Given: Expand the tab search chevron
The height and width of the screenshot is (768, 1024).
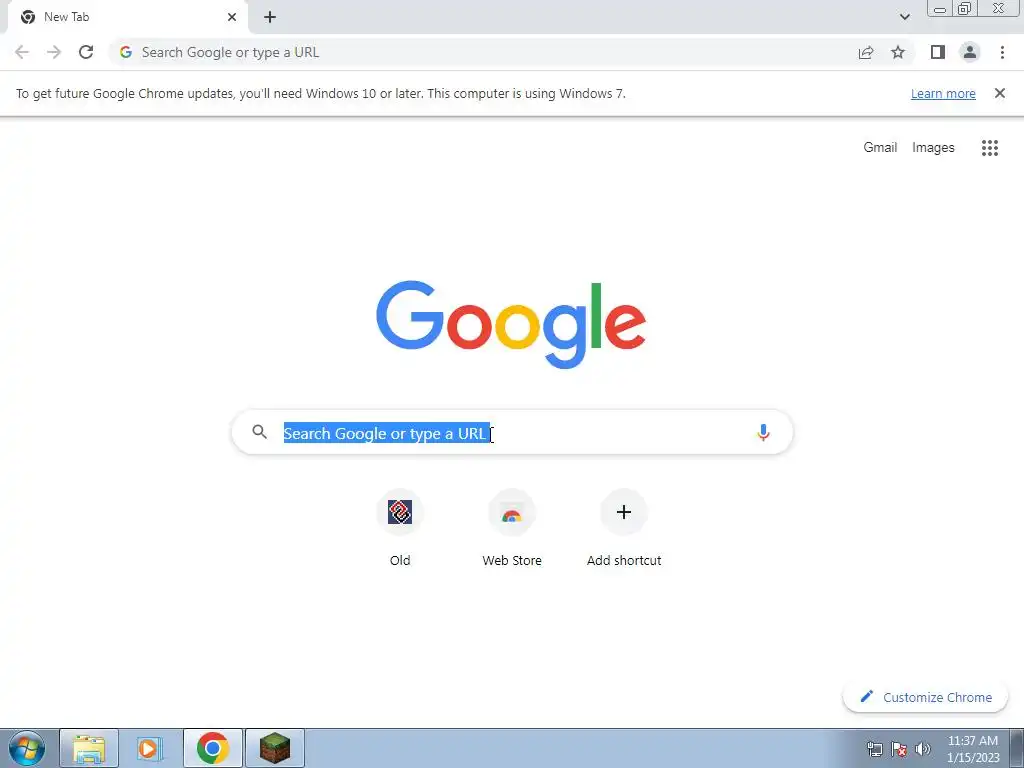Looking at the screenshot, I should tap(904, 17).
